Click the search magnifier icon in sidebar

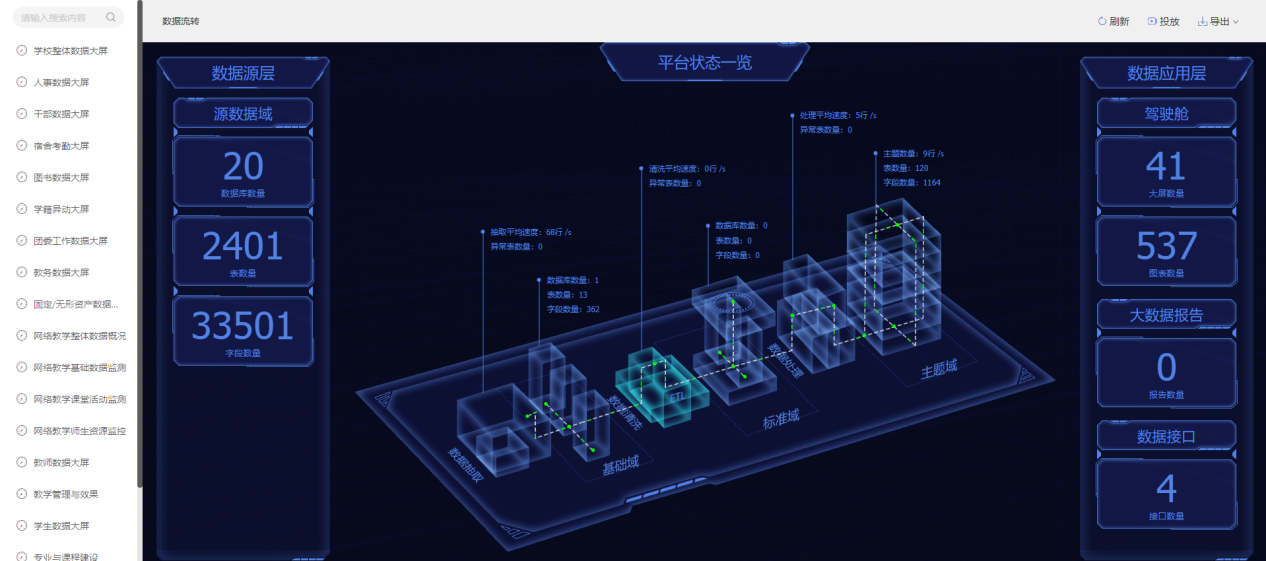click(110, 17)
